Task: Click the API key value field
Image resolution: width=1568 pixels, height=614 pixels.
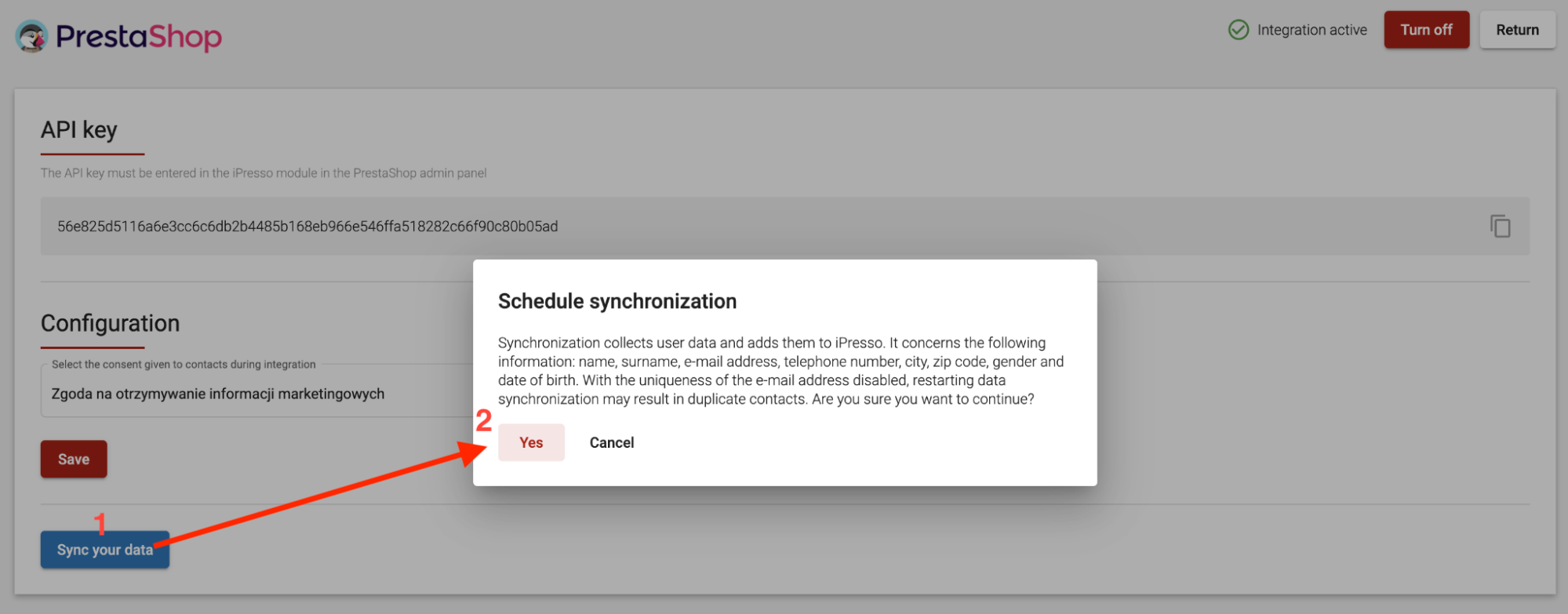Action: click(x=784, y=226)
